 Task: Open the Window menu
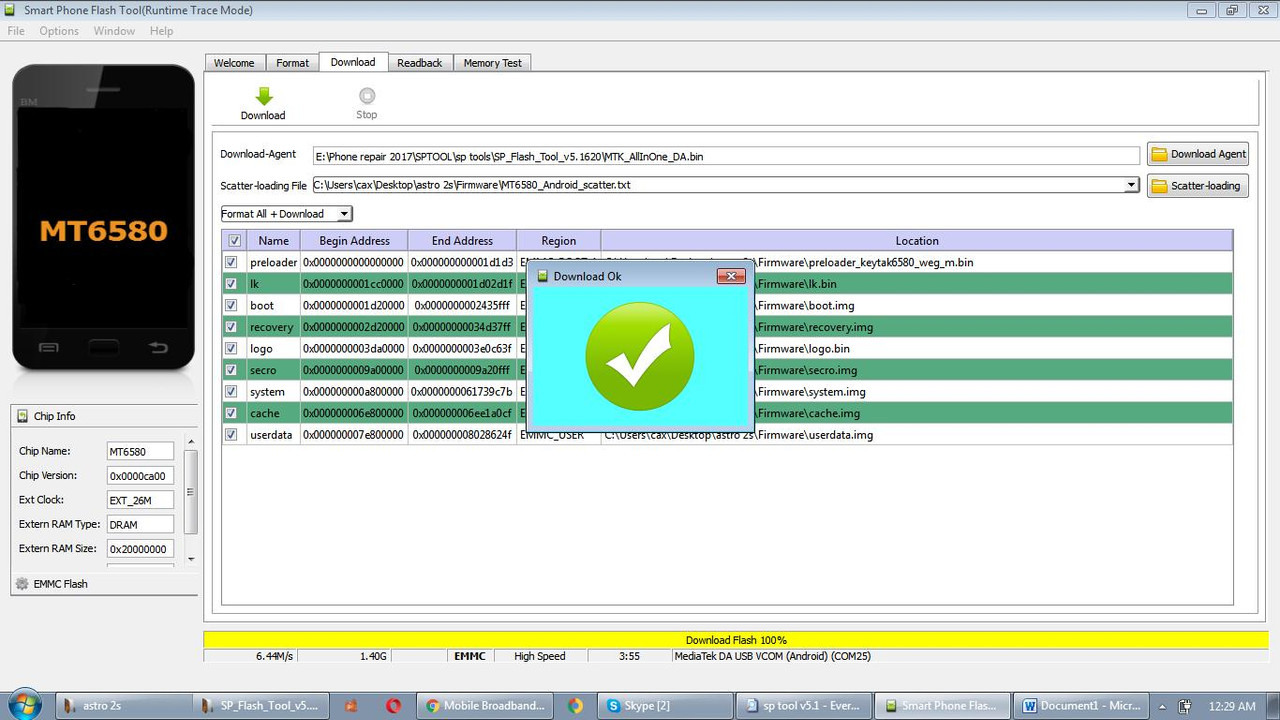pos(114,31)
